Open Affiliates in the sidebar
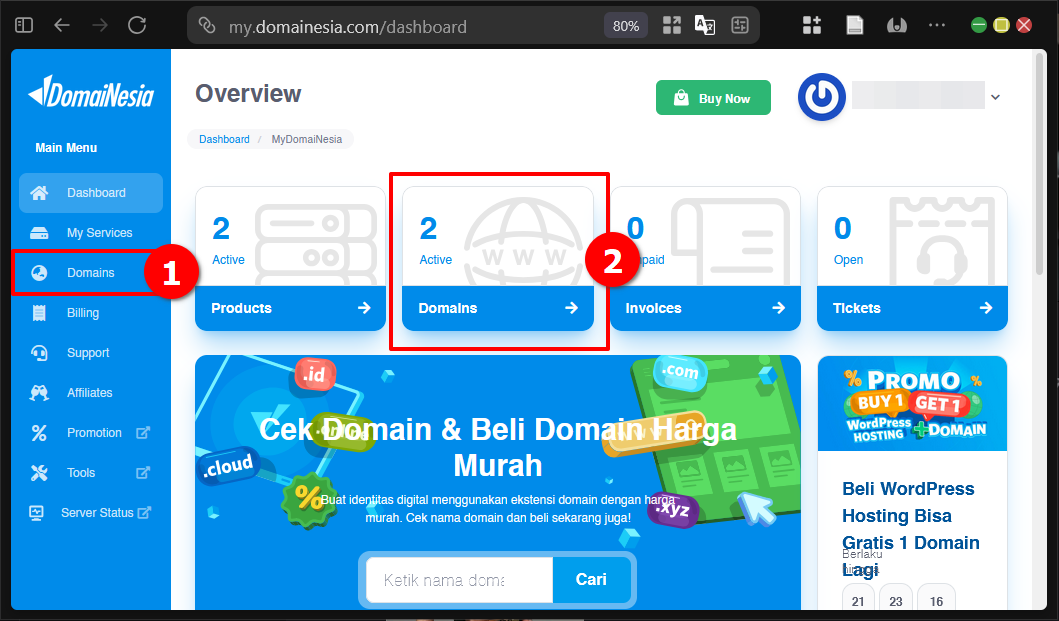 (x=91, y=392)
